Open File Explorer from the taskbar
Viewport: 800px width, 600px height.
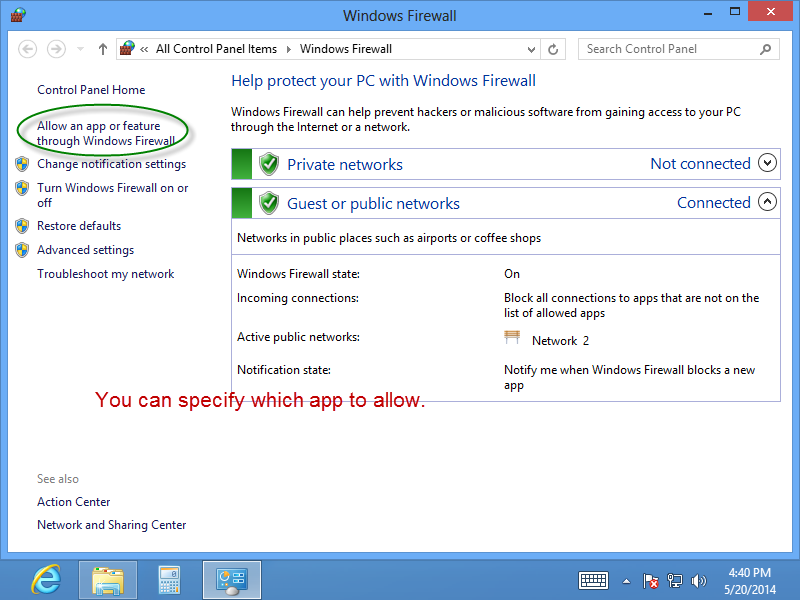pyautogui.click(x=108, y=580)
